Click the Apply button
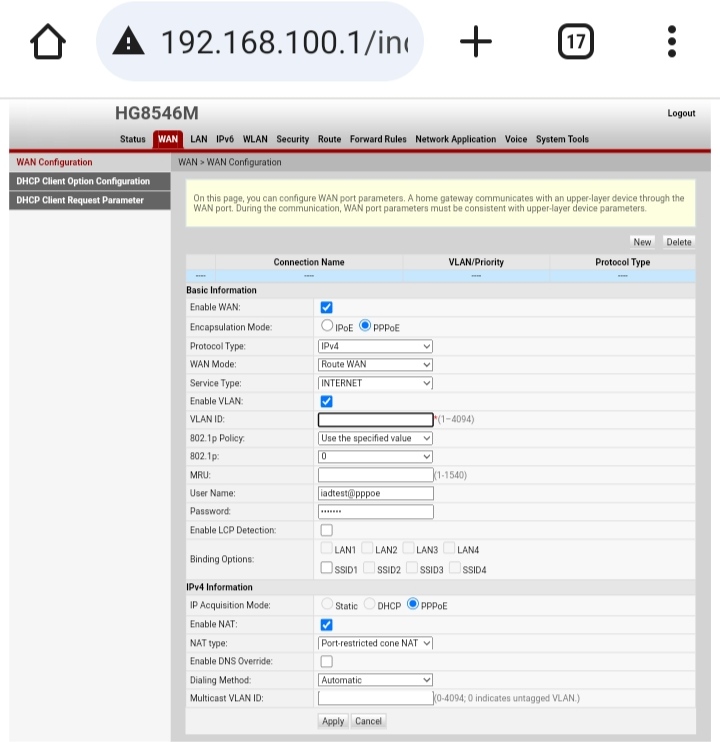This screenshot has width=720, height=742. [333, 721]
